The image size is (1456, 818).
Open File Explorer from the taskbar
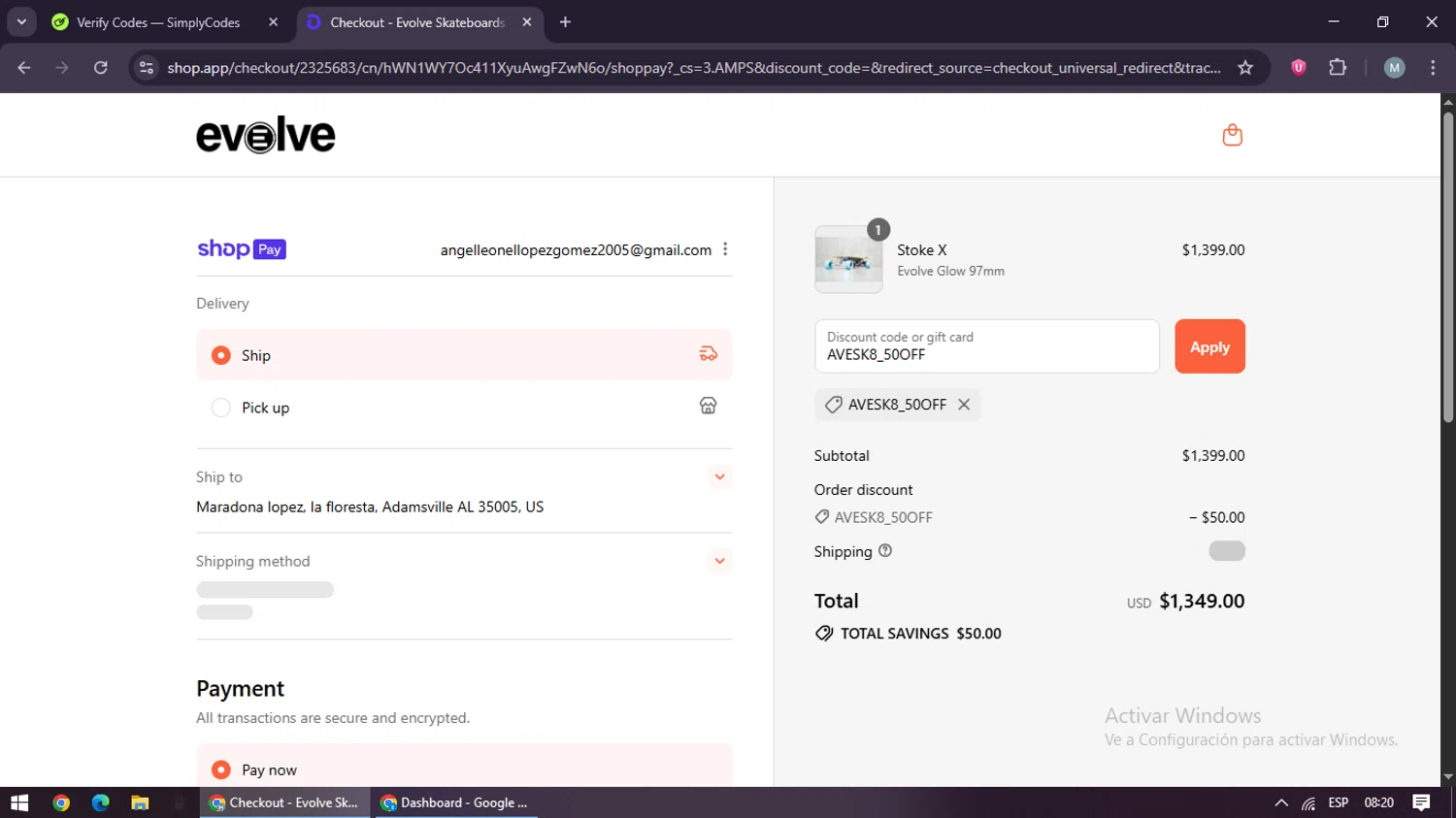(x=140, y=802)
